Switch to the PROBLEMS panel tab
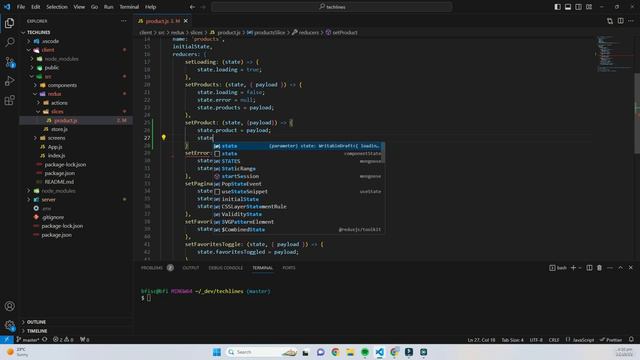This screenshot has height=360, width=640. click(152, 268)
